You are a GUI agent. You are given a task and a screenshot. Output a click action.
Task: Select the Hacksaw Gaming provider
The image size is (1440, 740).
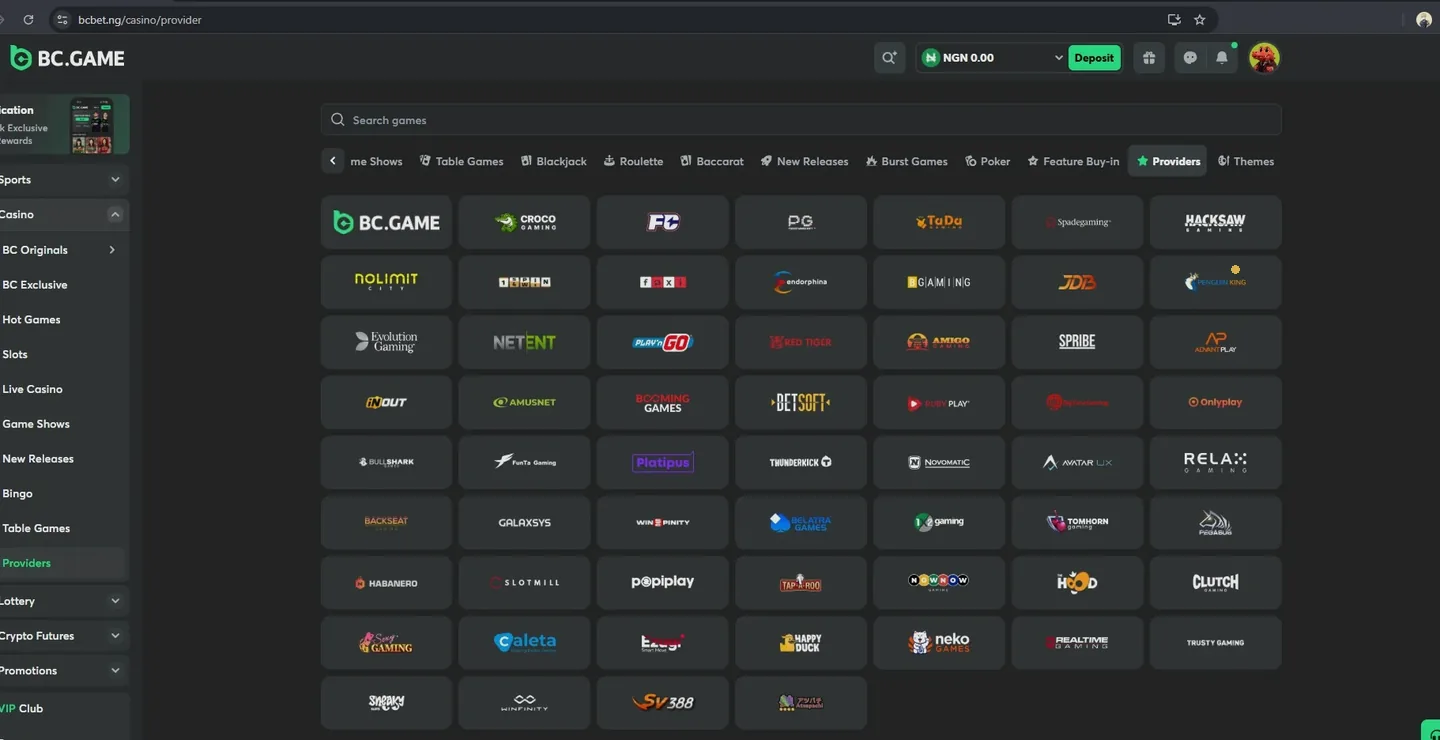1215,222
